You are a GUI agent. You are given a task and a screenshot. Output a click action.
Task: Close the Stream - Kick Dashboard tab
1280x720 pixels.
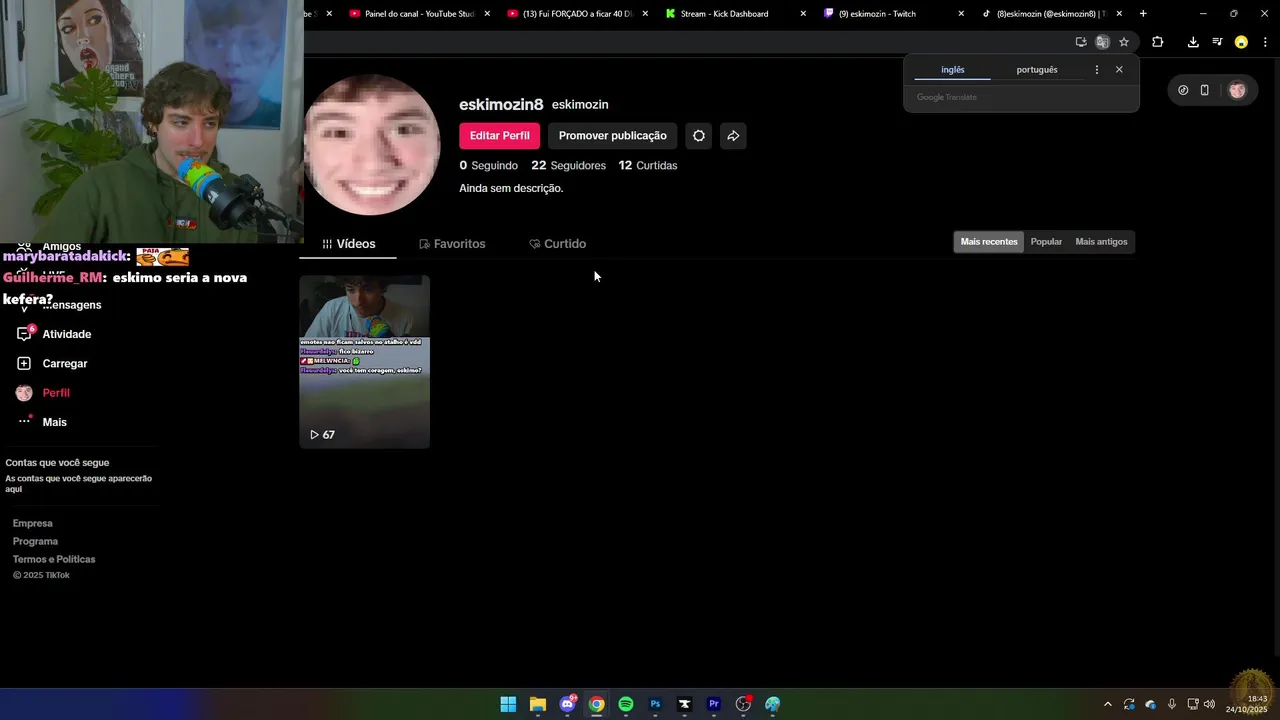point(803,14)
